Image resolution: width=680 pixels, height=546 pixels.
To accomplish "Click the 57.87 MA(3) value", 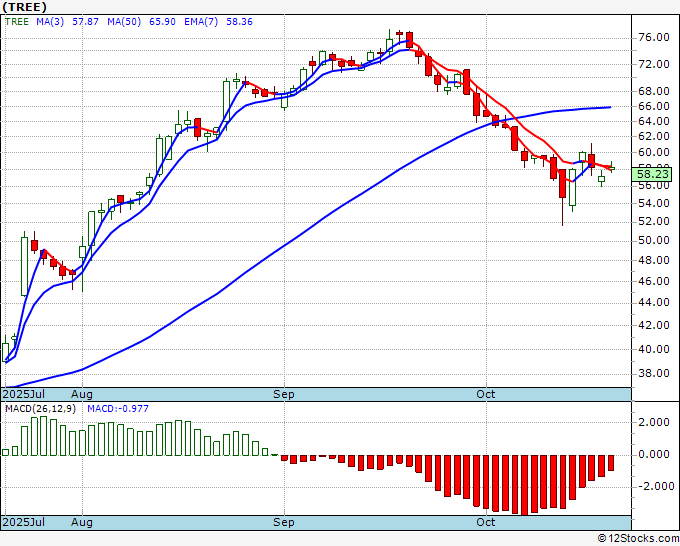I will pos(85,22).
